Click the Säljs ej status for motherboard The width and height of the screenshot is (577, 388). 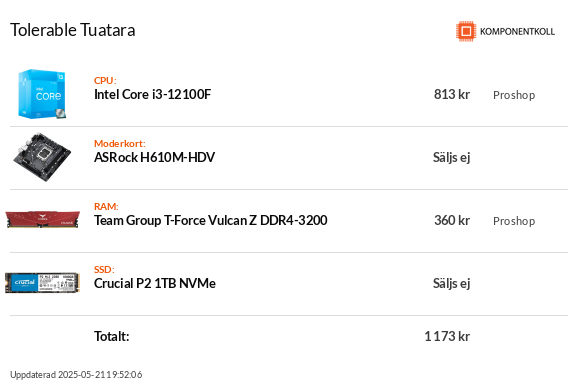451,158
